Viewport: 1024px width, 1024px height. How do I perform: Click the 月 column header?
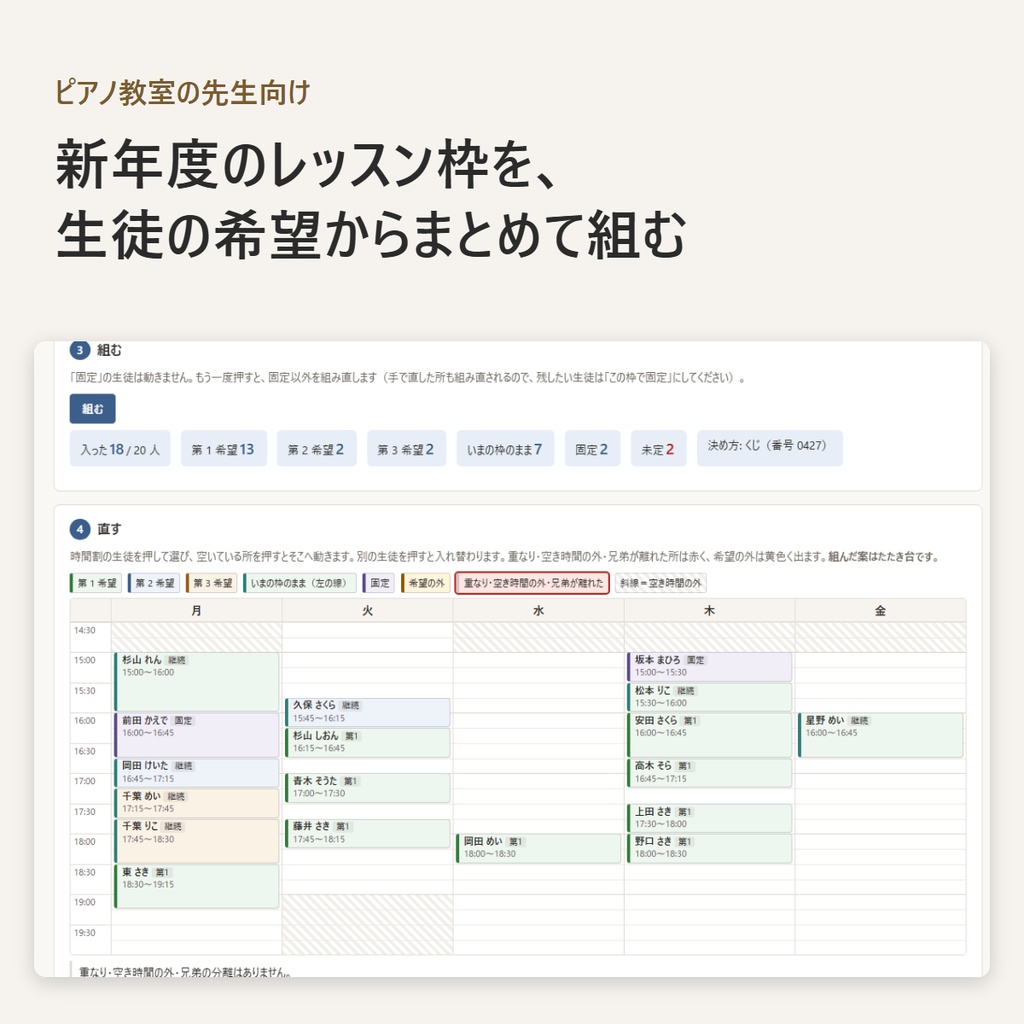pos(197,611)
